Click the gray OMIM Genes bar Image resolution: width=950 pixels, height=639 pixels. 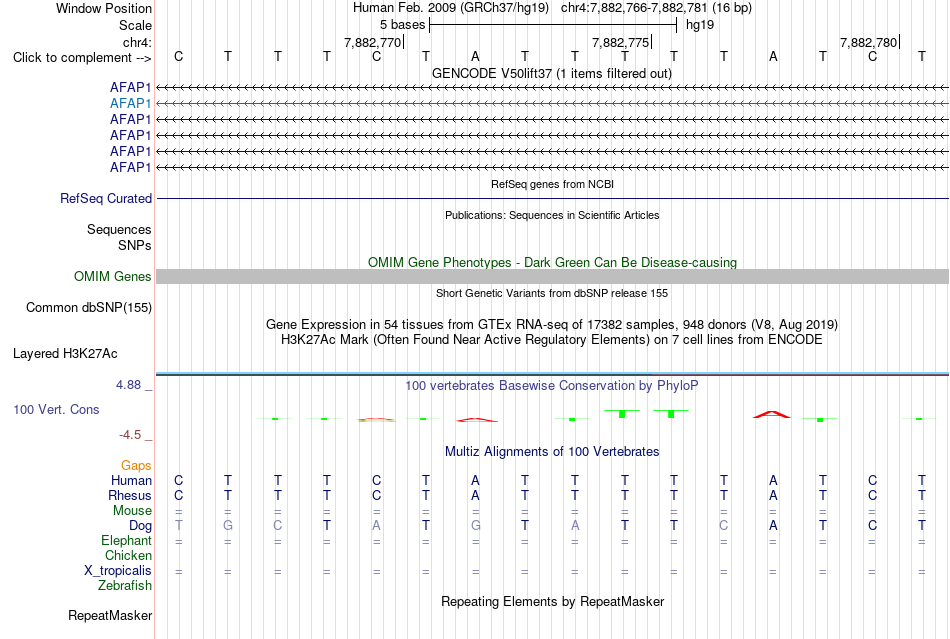[553, 277]
